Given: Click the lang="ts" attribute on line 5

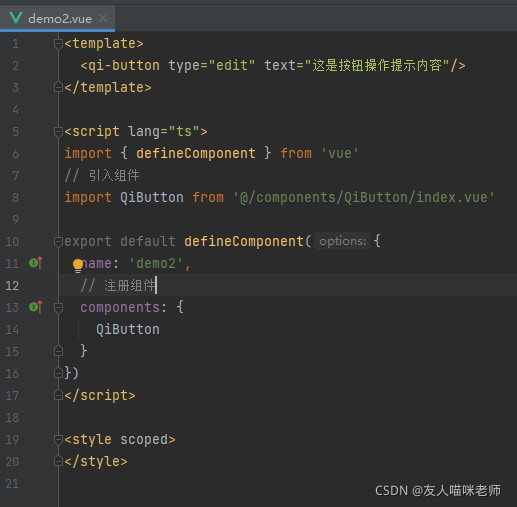Looking at the screenshot, I should click(x=164, y=132).
